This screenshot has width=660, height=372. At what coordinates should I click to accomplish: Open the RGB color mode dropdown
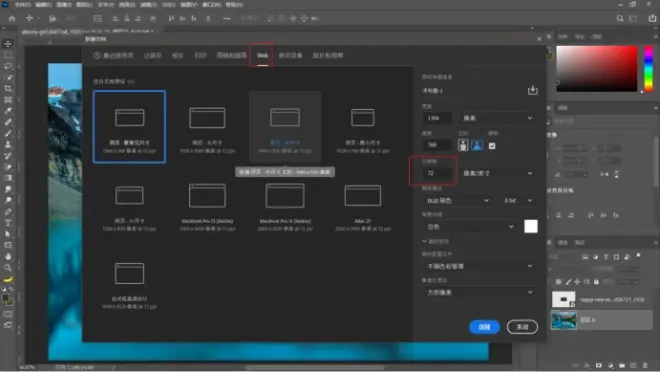point(457,201)
